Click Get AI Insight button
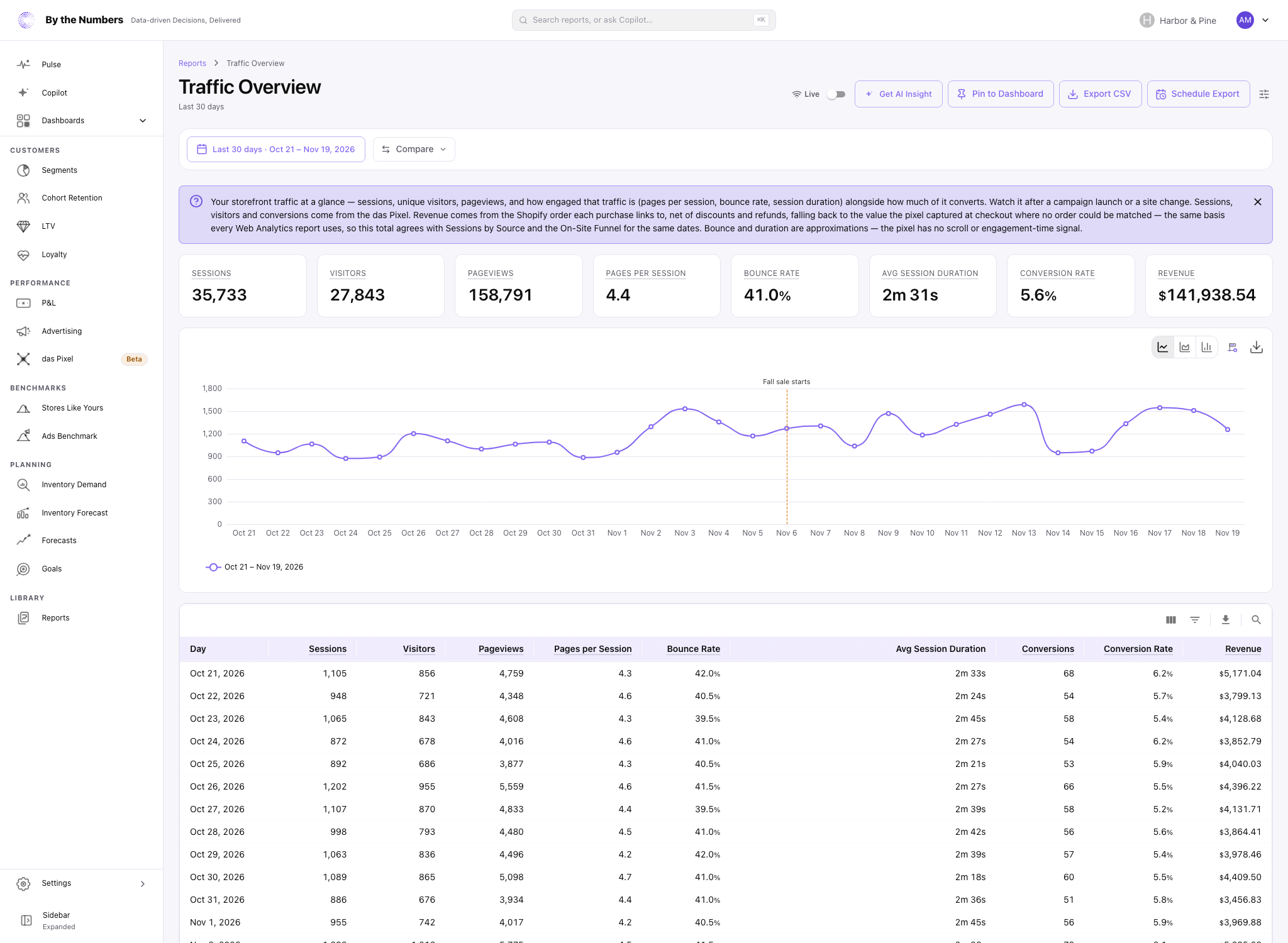The height and width of the screenshot is (943, 1288). pyautogui.click(x=898, y=94)
